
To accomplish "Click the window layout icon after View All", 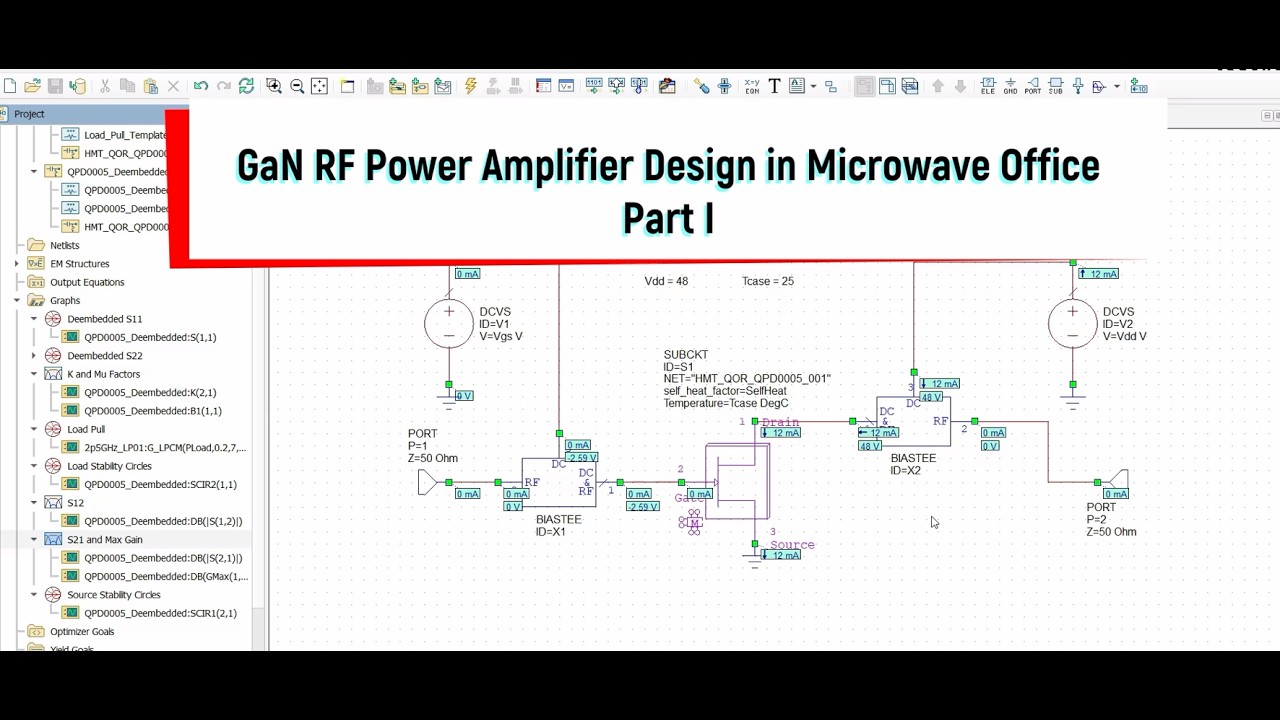I will 348,87.
